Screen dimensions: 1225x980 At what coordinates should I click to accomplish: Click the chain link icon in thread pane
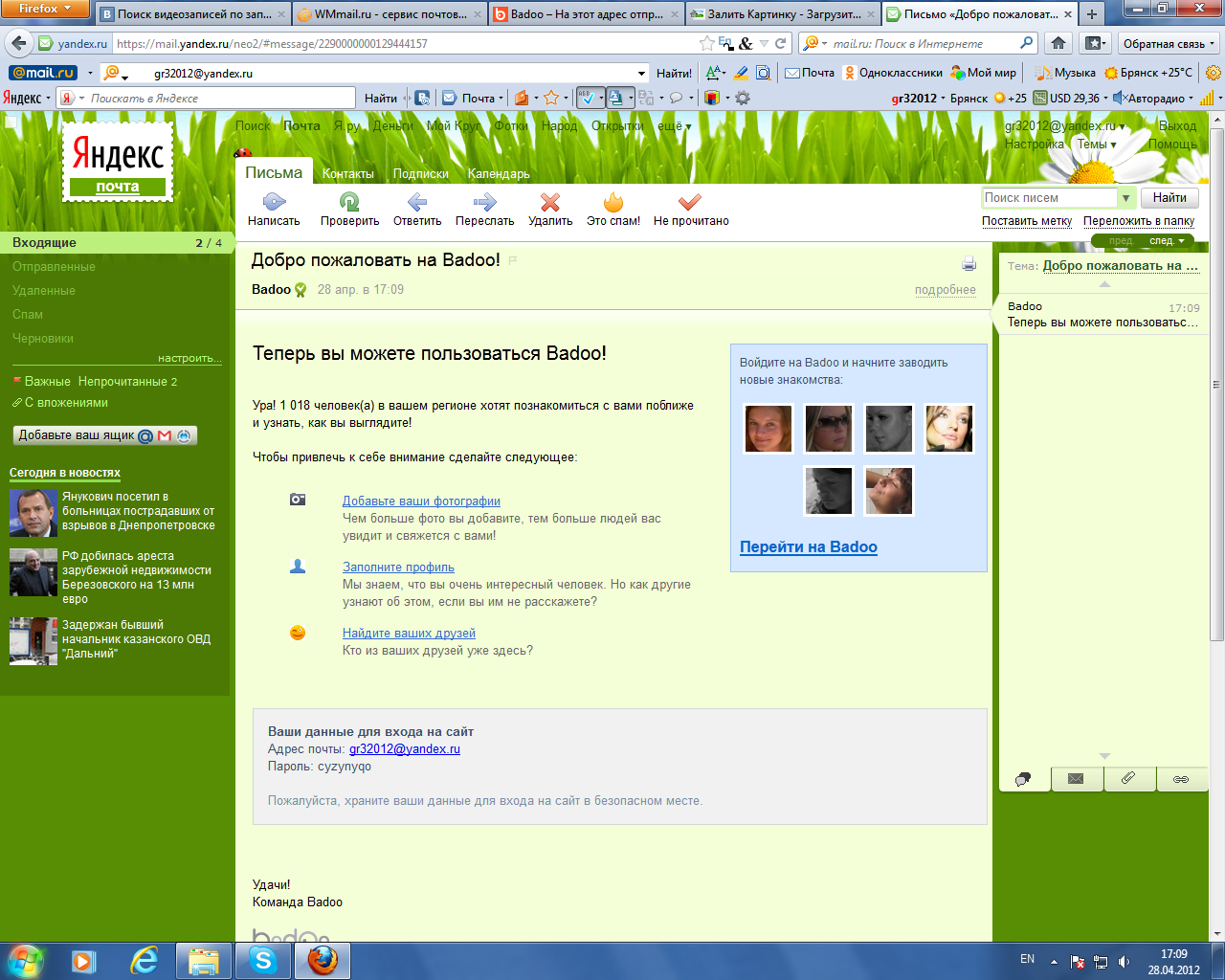coord(1181,779)
